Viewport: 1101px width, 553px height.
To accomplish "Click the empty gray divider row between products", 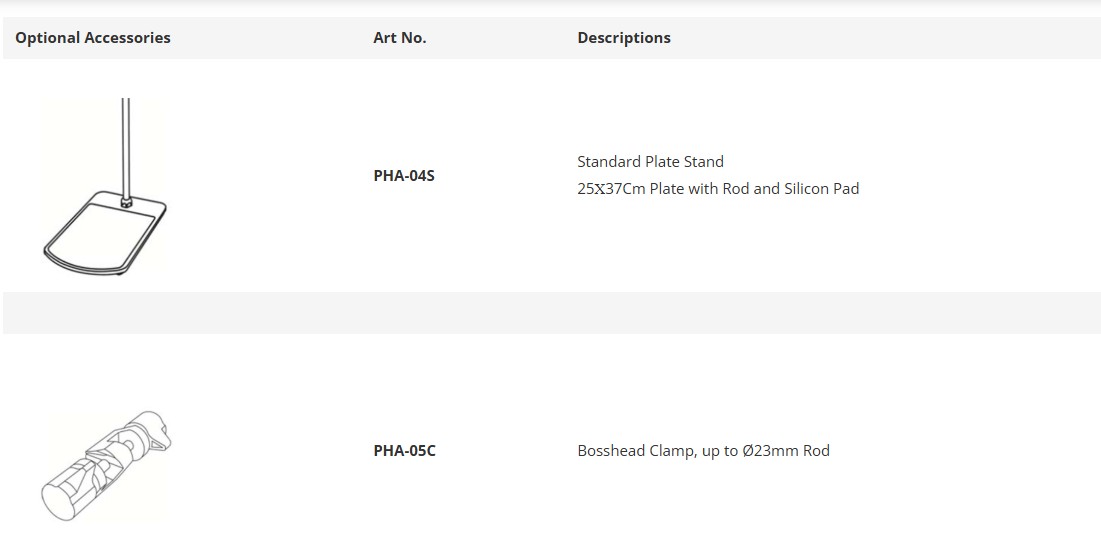I will (x=552, y=313).
